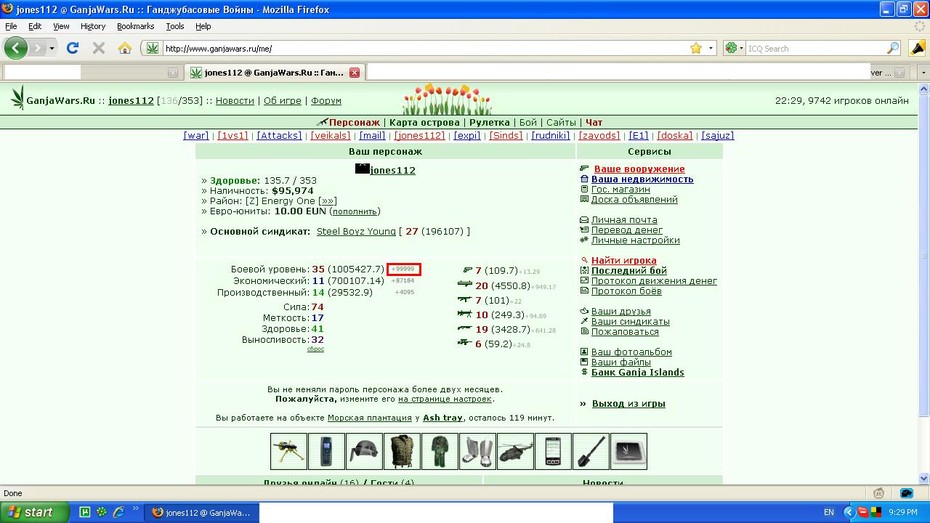Click the [war] shortcut link
The image size is (930, 523).
(x=196, y=135)
